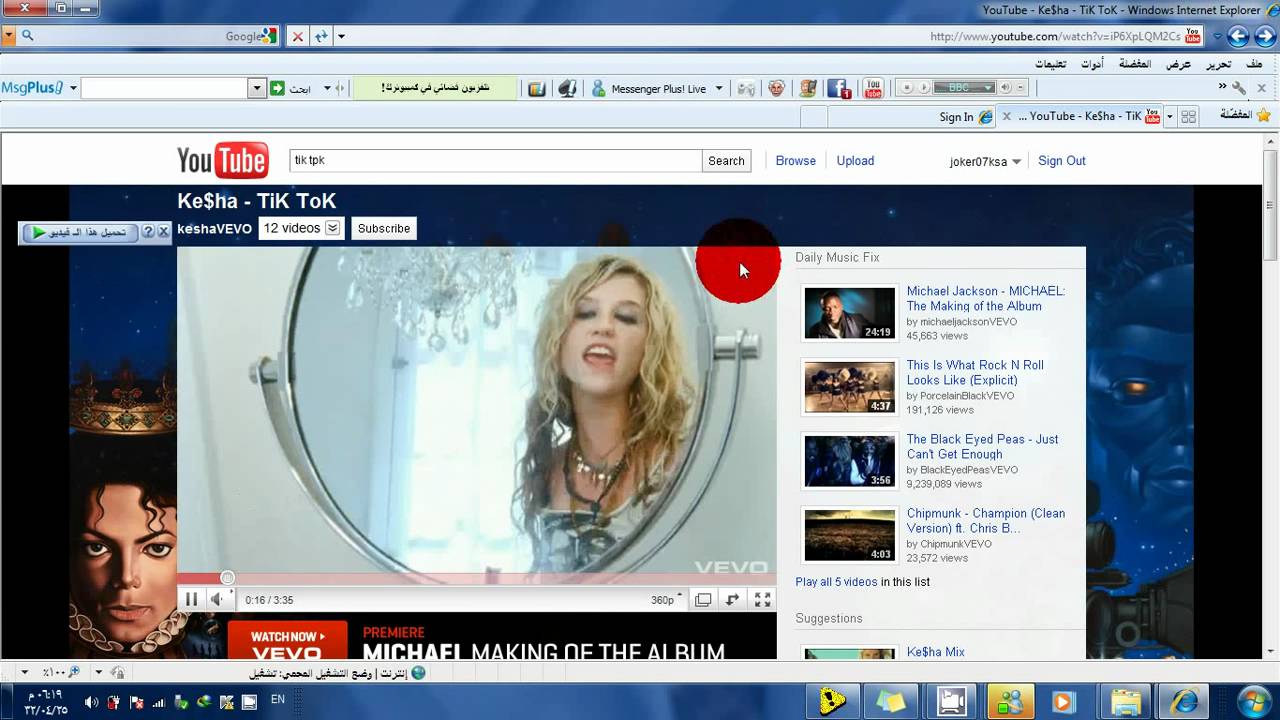Click the toolbar wrench settings icon
The height and width of the screenshot is (720, 1280).
click(1238, 88)
